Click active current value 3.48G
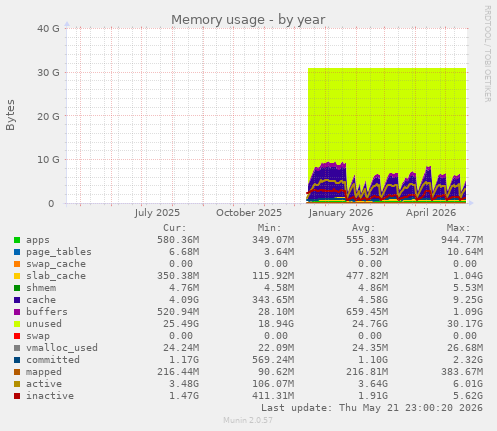The width and height of the screenshot is (497, 431). [184, 384]
